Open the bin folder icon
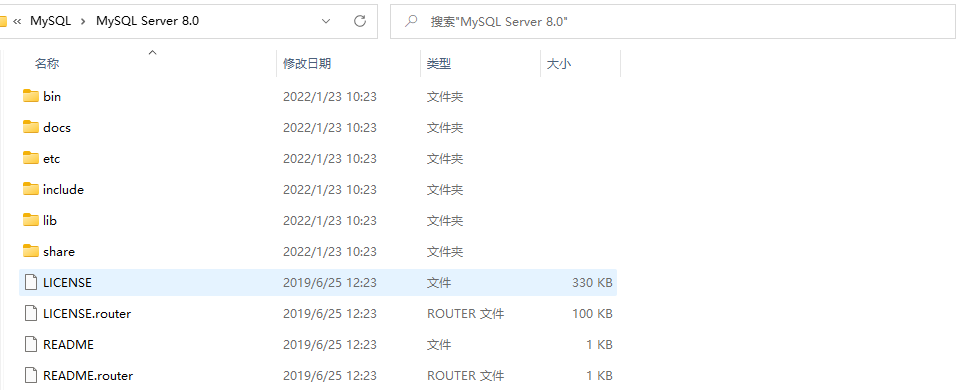The image size is (960, 390). pyautogui.click(x=31, y=96)
